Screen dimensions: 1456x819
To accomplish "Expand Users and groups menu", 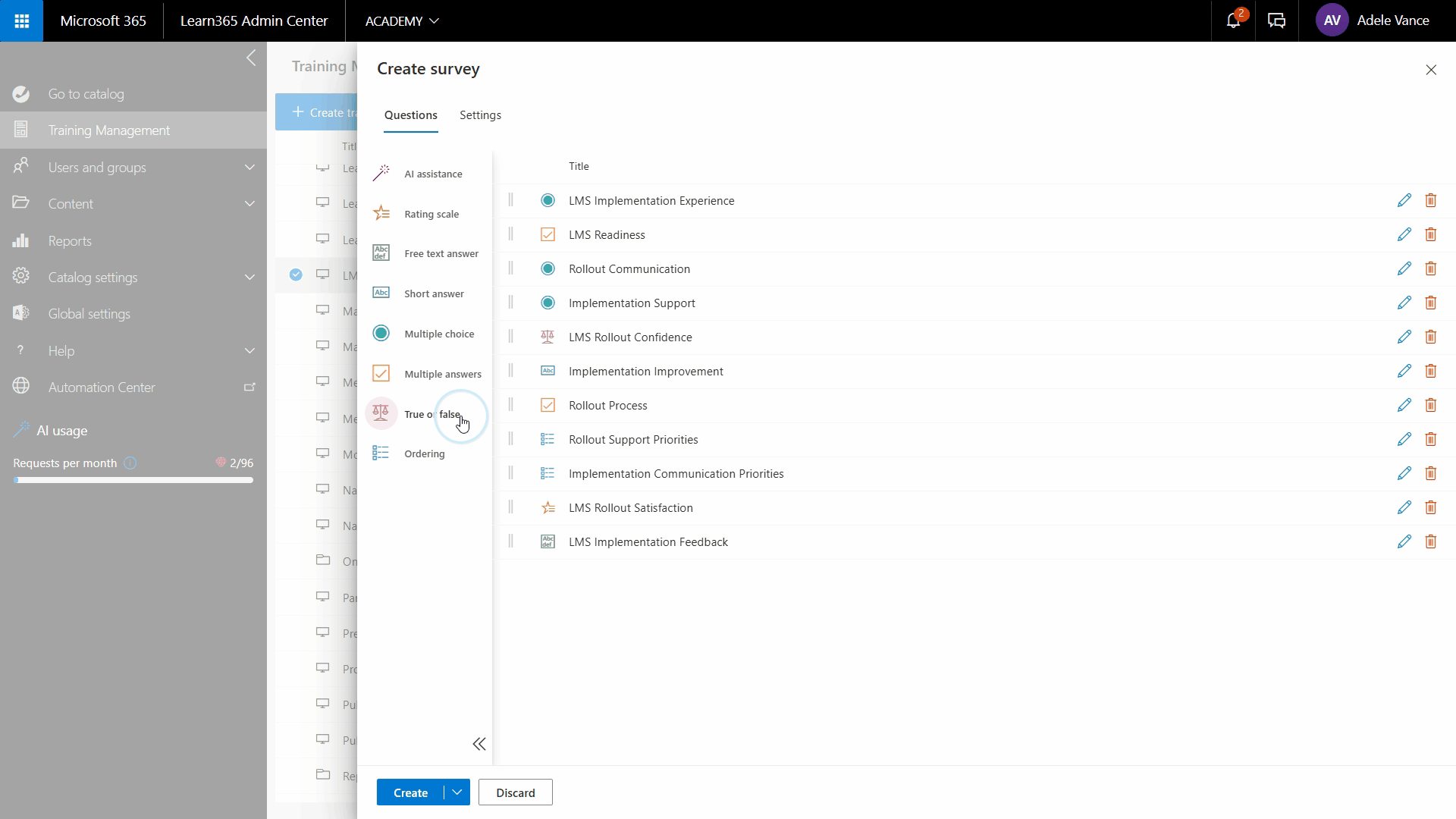I will click(x=249, y=167).
